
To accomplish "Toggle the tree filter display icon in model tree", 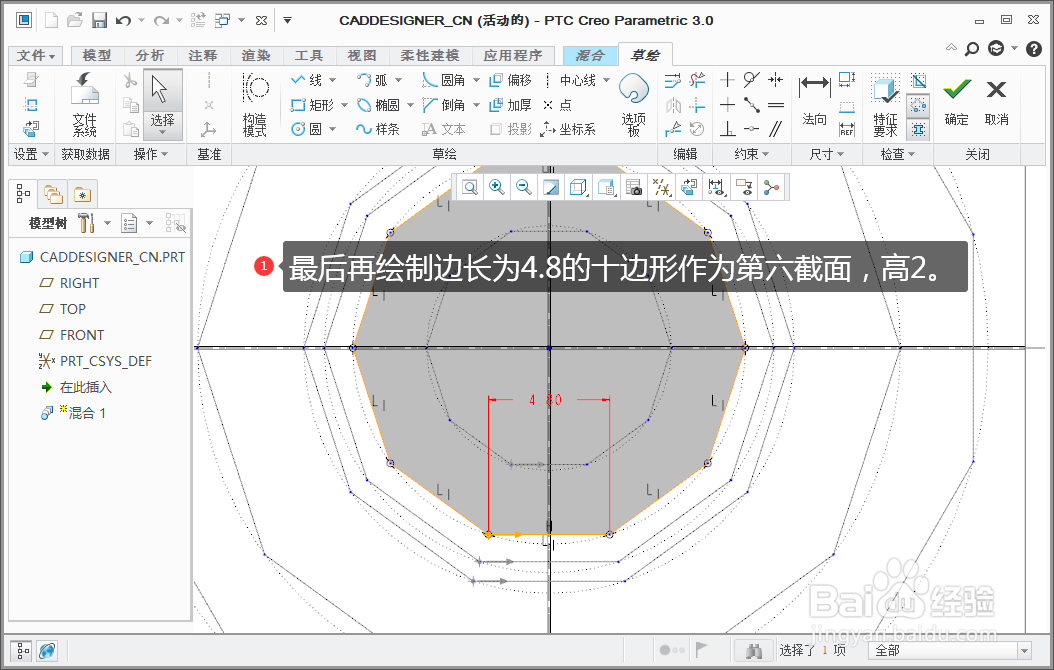I will pyautogui.click(x=175, y=223).
